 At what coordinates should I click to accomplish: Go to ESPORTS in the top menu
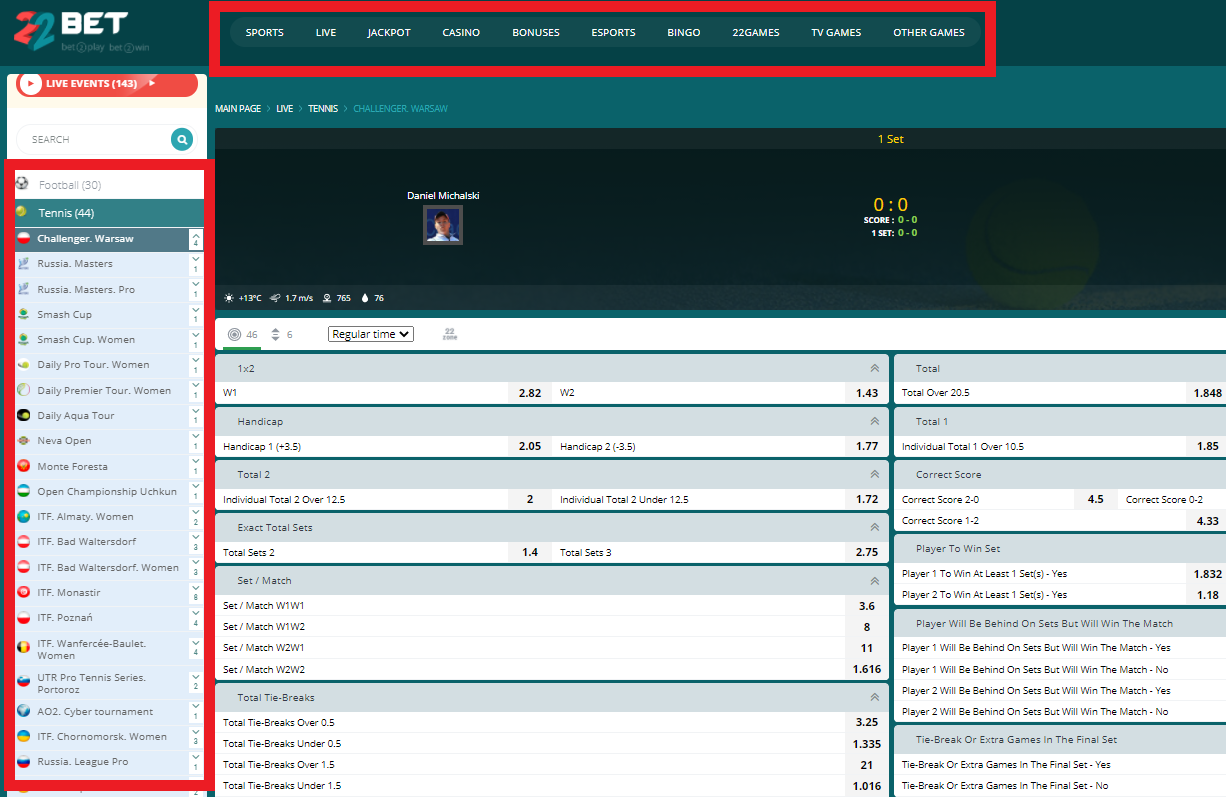pos(613,32)
